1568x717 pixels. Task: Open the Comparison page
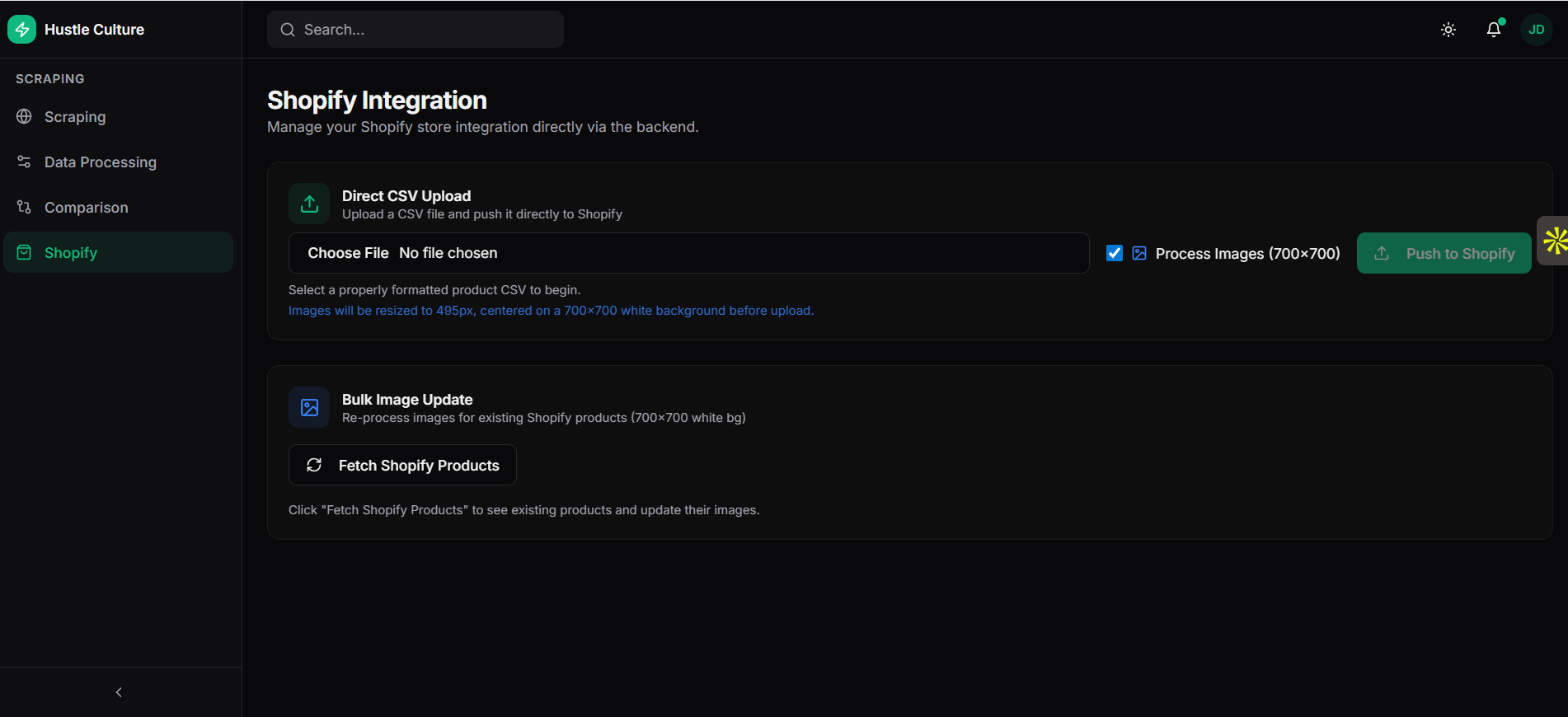[x=119, y=207]
